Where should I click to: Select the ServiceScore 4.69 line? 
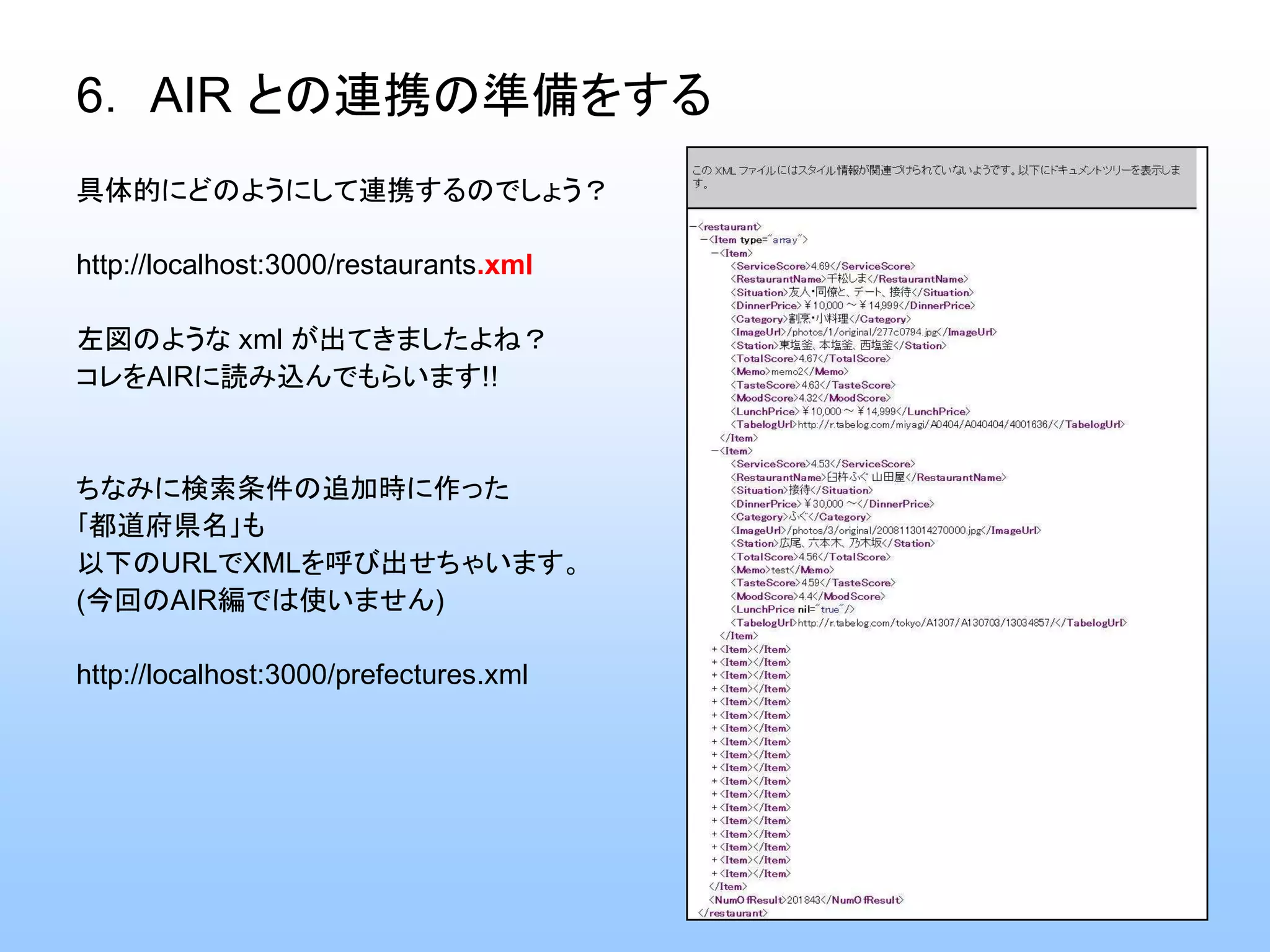tap(823, 267)
